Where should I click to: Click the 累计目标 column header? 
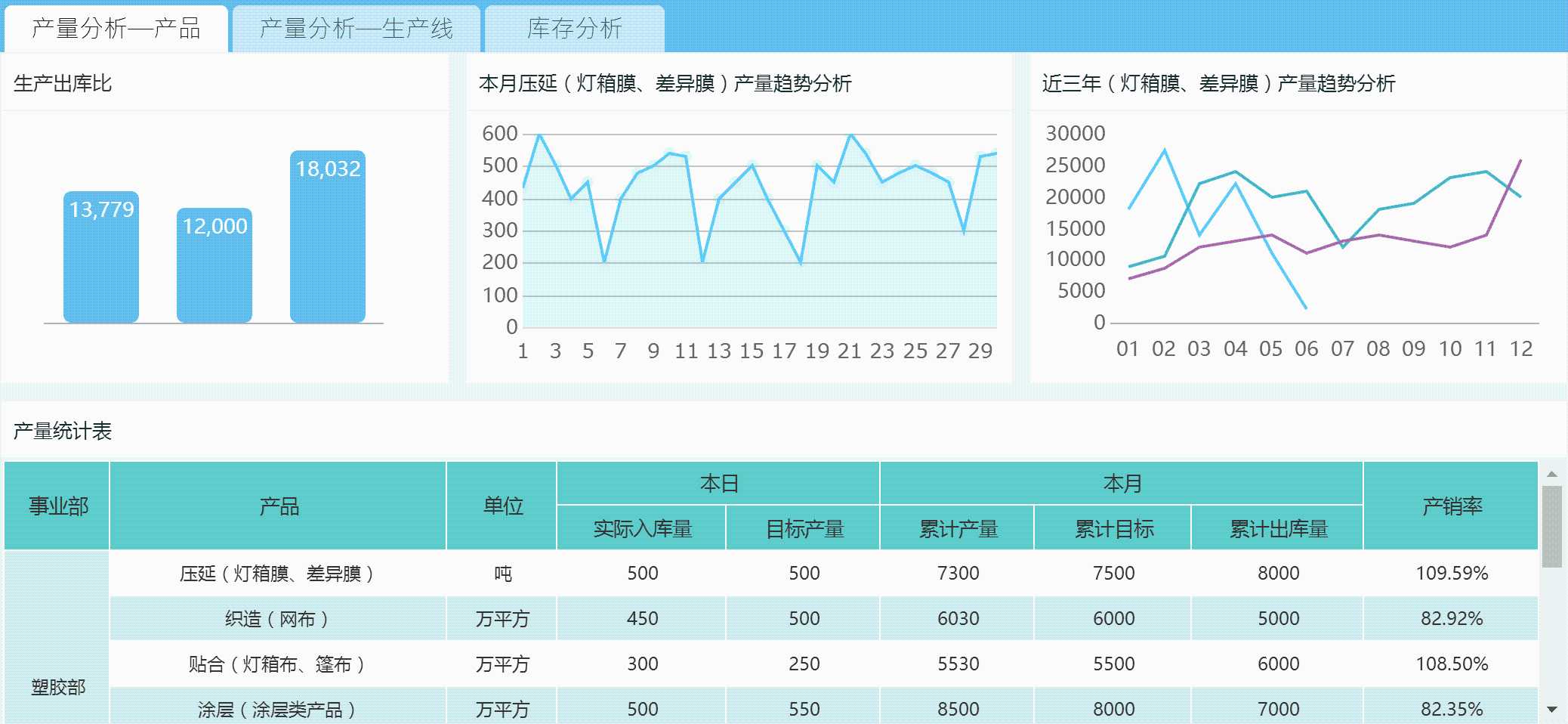1113,528
